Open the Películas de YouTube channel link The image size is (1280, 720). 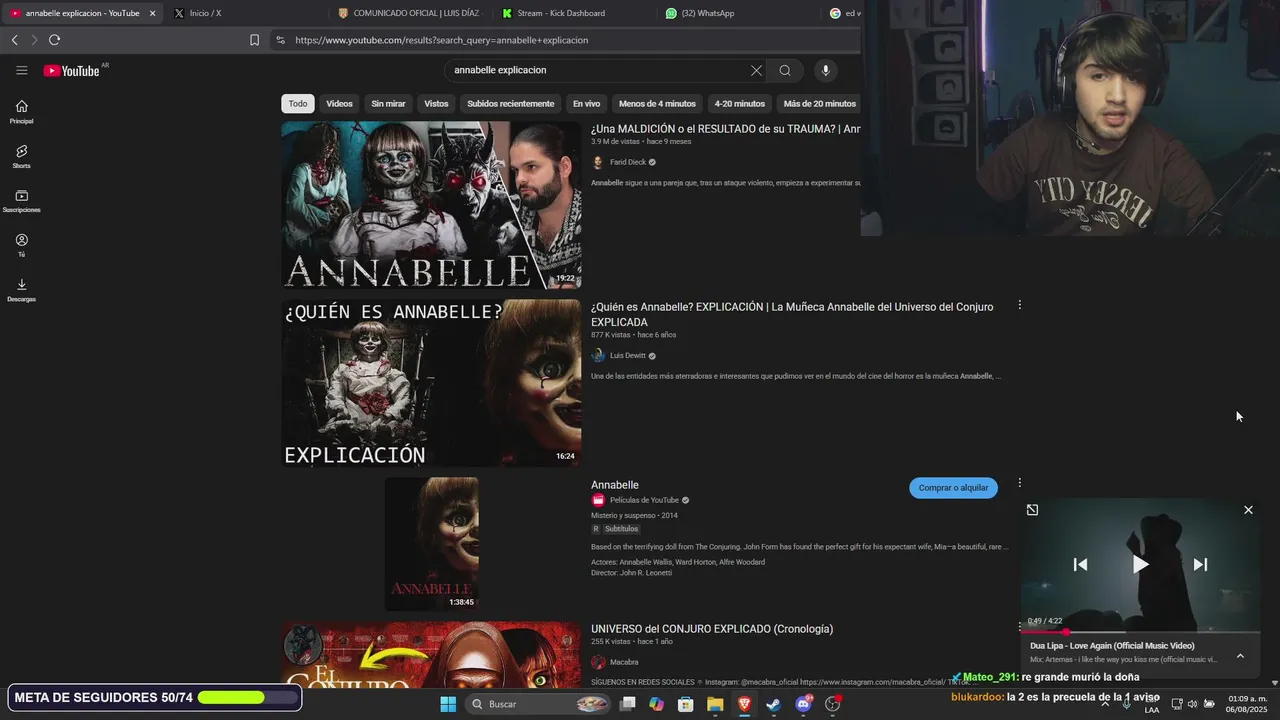644,500
